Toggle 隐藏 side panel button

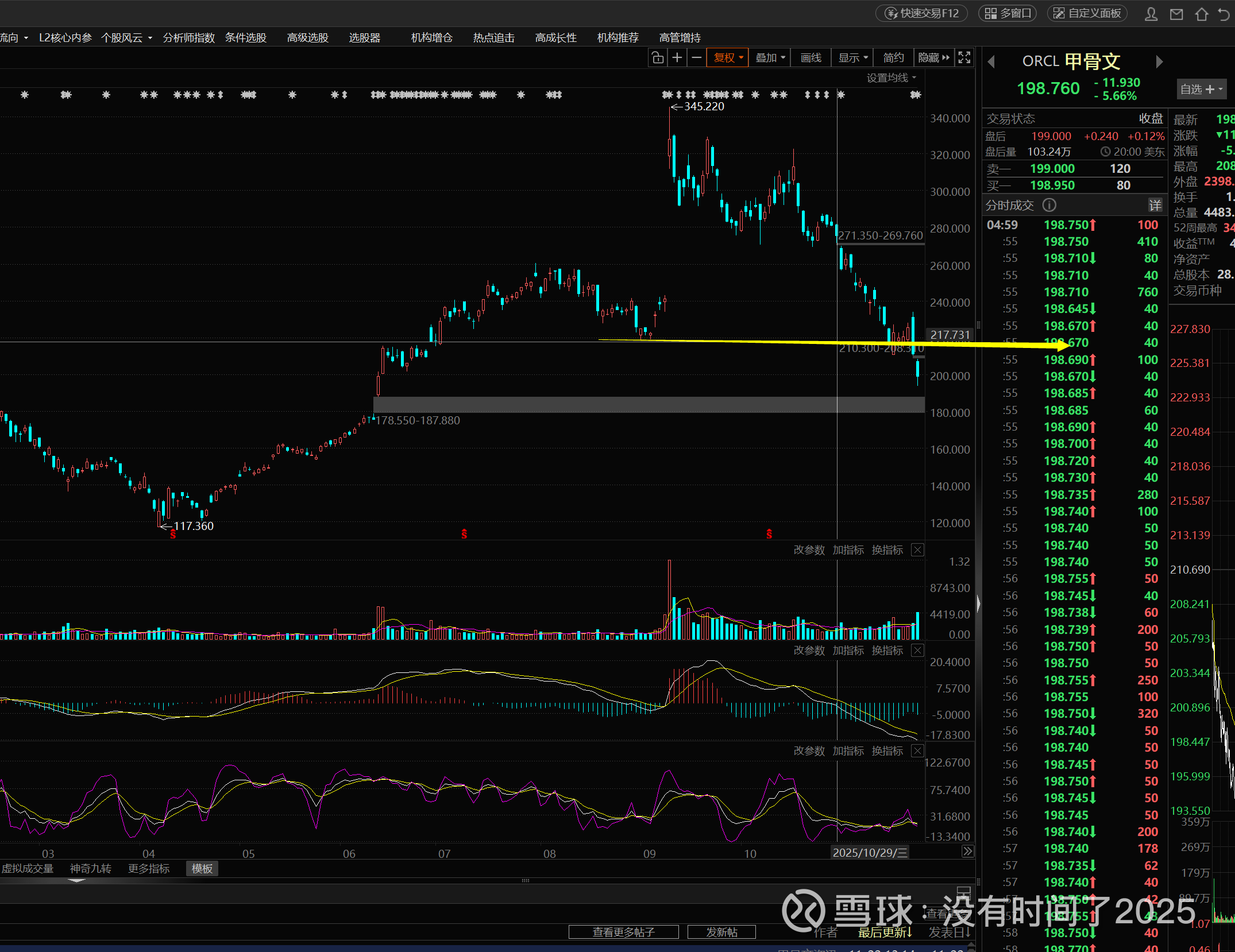933,57
